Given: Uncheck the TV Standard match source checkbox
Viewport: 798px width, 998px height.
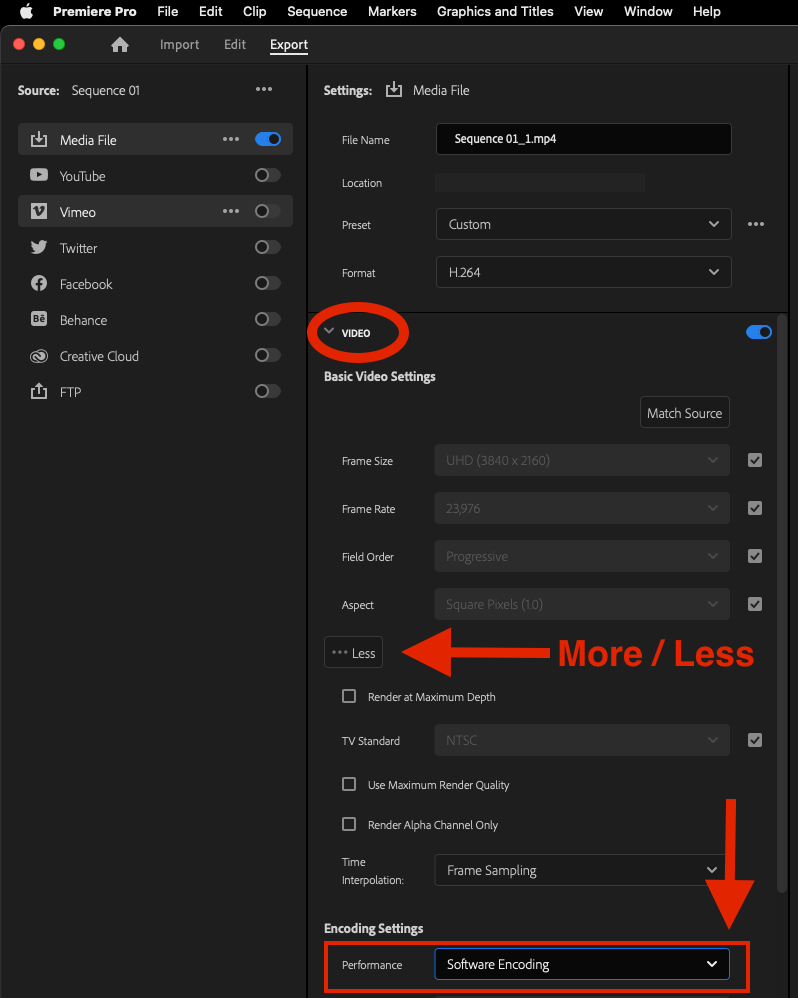Looking at the screenshot, I should pos(755,740).
